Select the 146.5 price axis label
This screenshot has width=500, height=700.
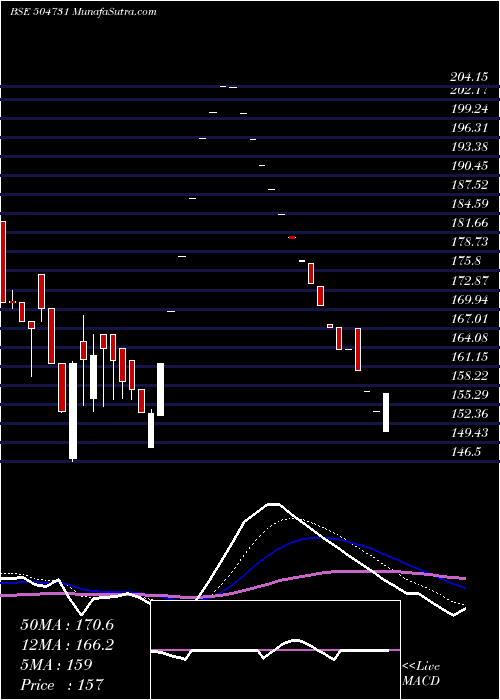(x=466, y=451)
